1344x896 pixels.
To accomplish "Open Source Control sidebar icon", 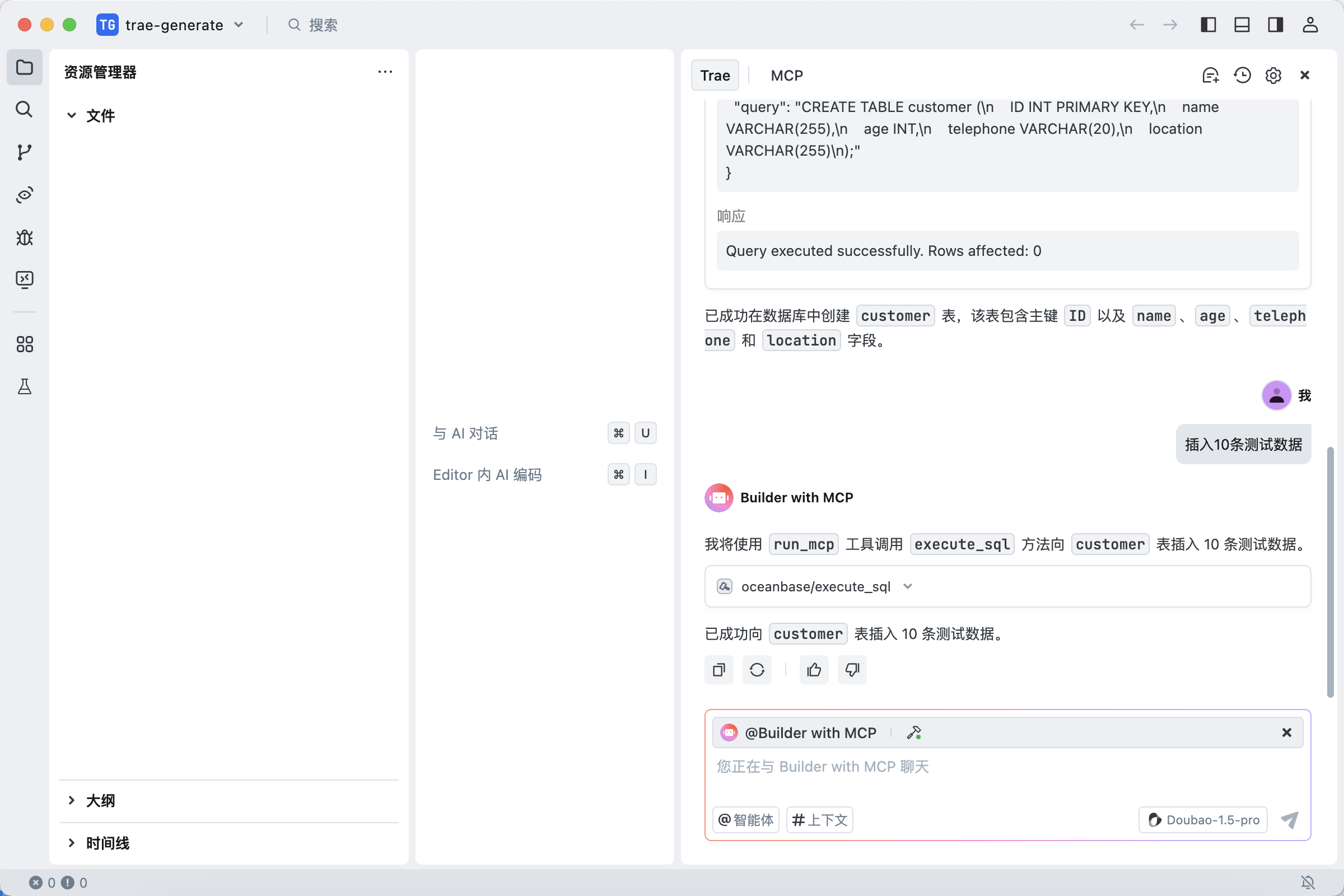I will (24, 152).
